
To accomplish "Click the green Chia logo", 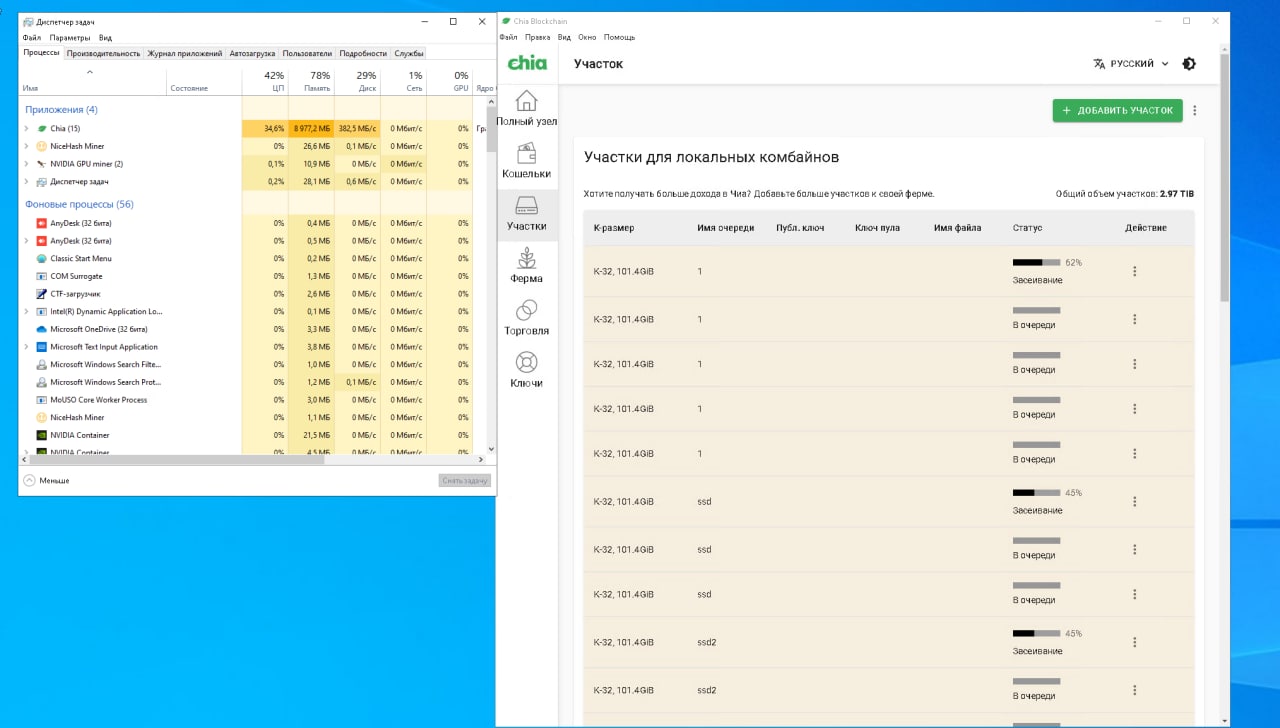I will (527, 63).
